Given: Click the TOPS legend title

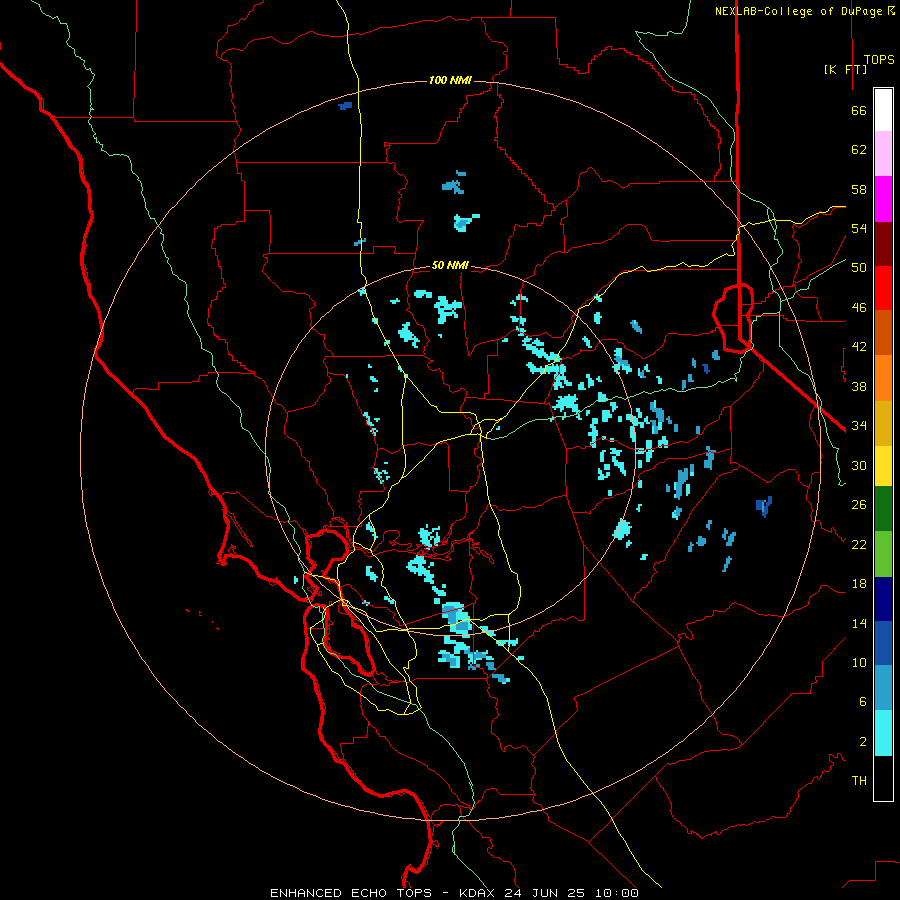Looking at the screenshot, I should [x=879, y=59].
